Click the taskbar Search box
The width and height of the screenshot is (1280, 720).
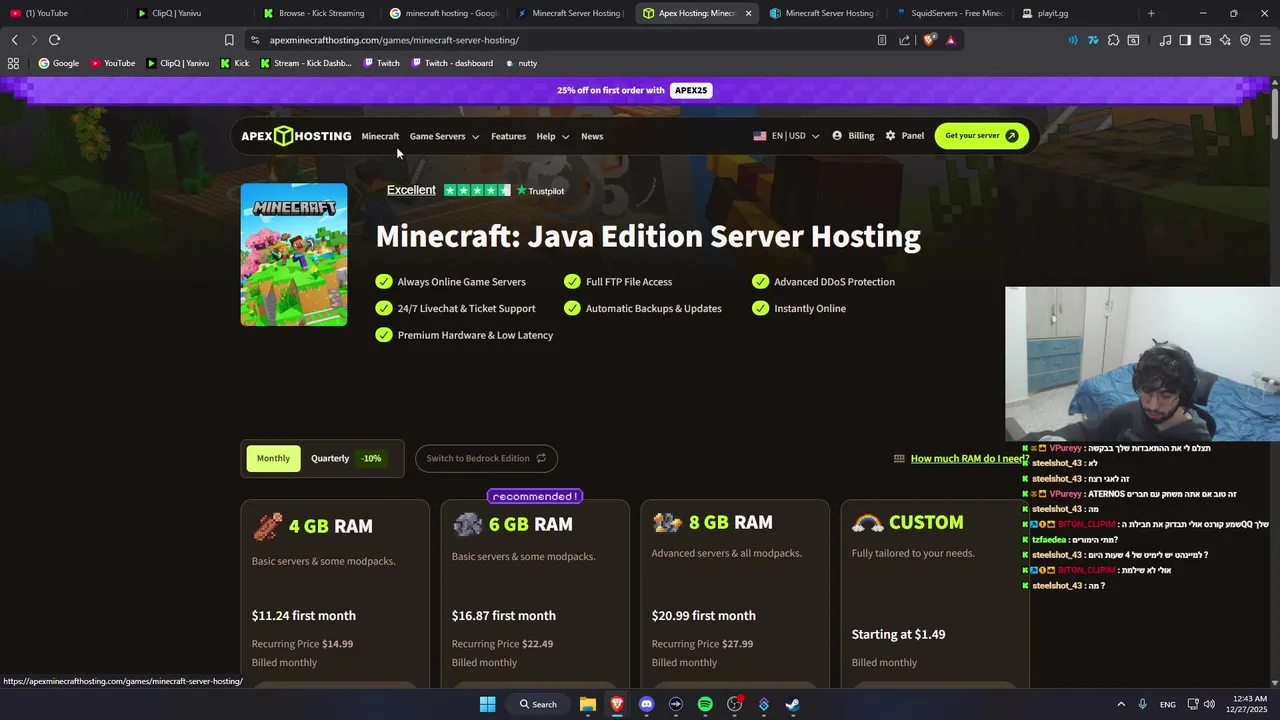[x=538, y=704]
